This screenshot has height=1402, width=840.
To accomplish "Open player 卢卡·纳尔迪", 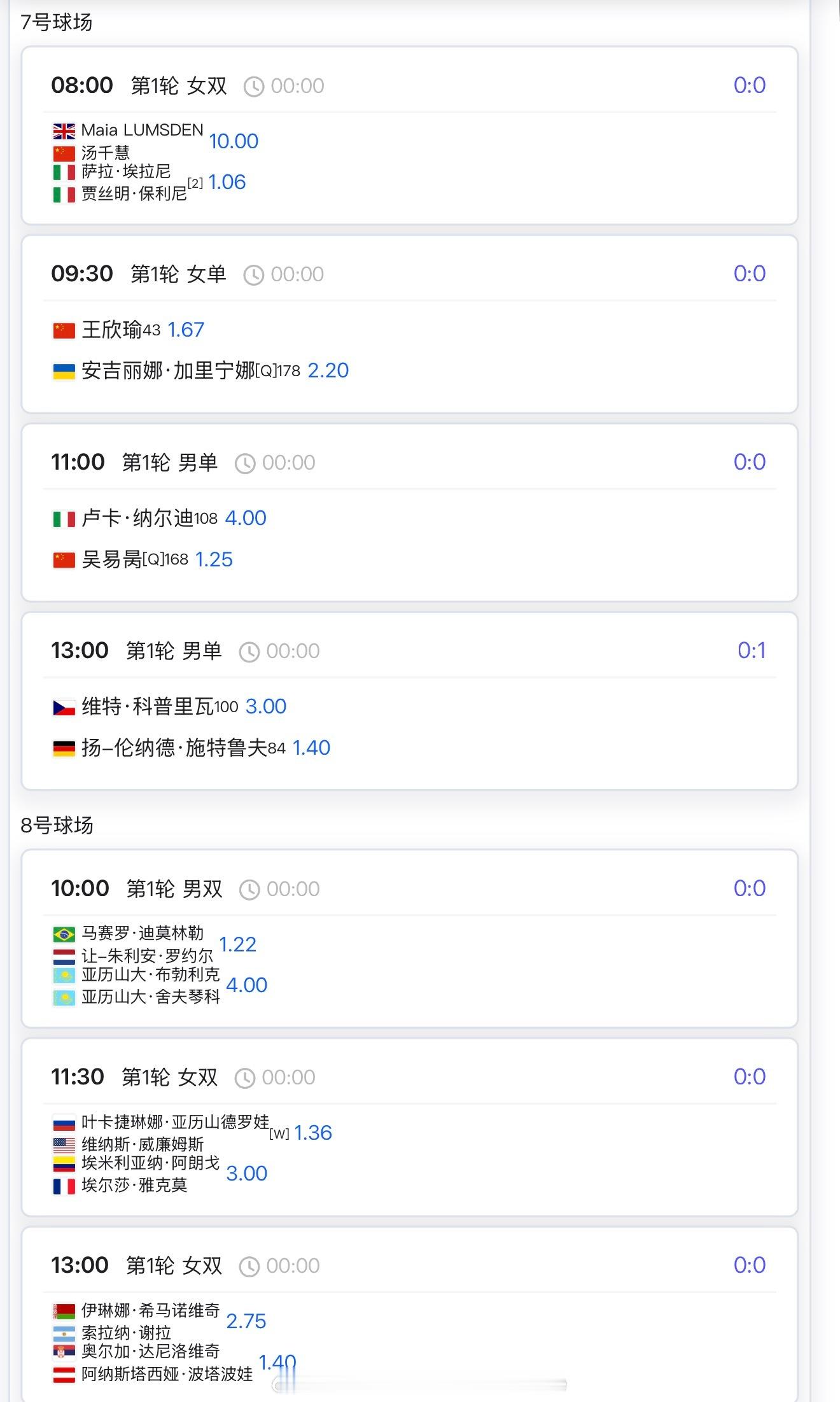I will (137, 518).
